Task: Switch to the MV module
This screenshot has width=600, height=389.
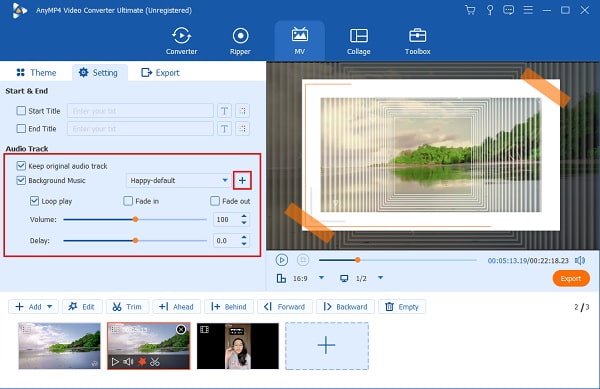Action: point(300,41)
